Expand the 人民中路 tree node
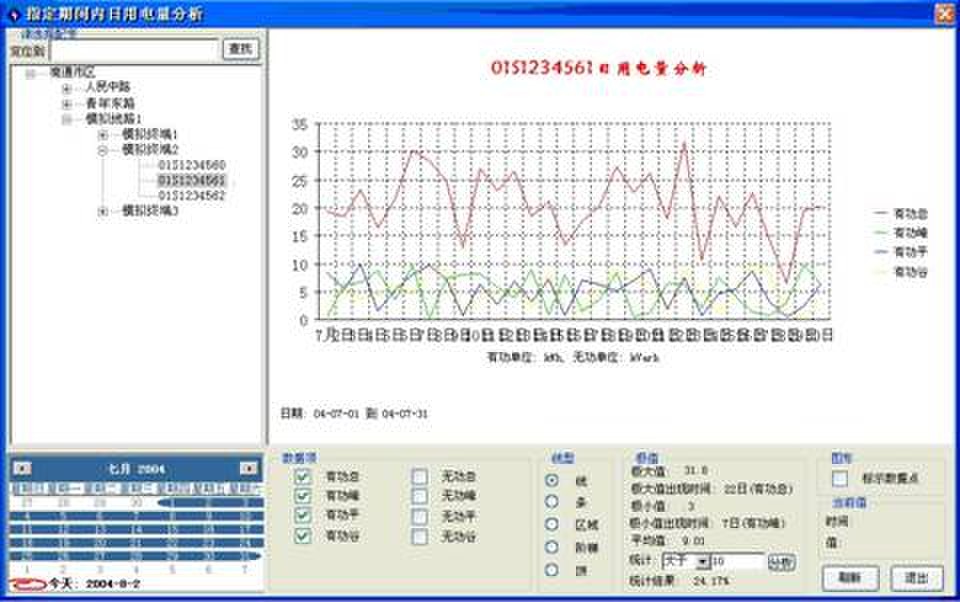960x602 pixels. point(67,88)
